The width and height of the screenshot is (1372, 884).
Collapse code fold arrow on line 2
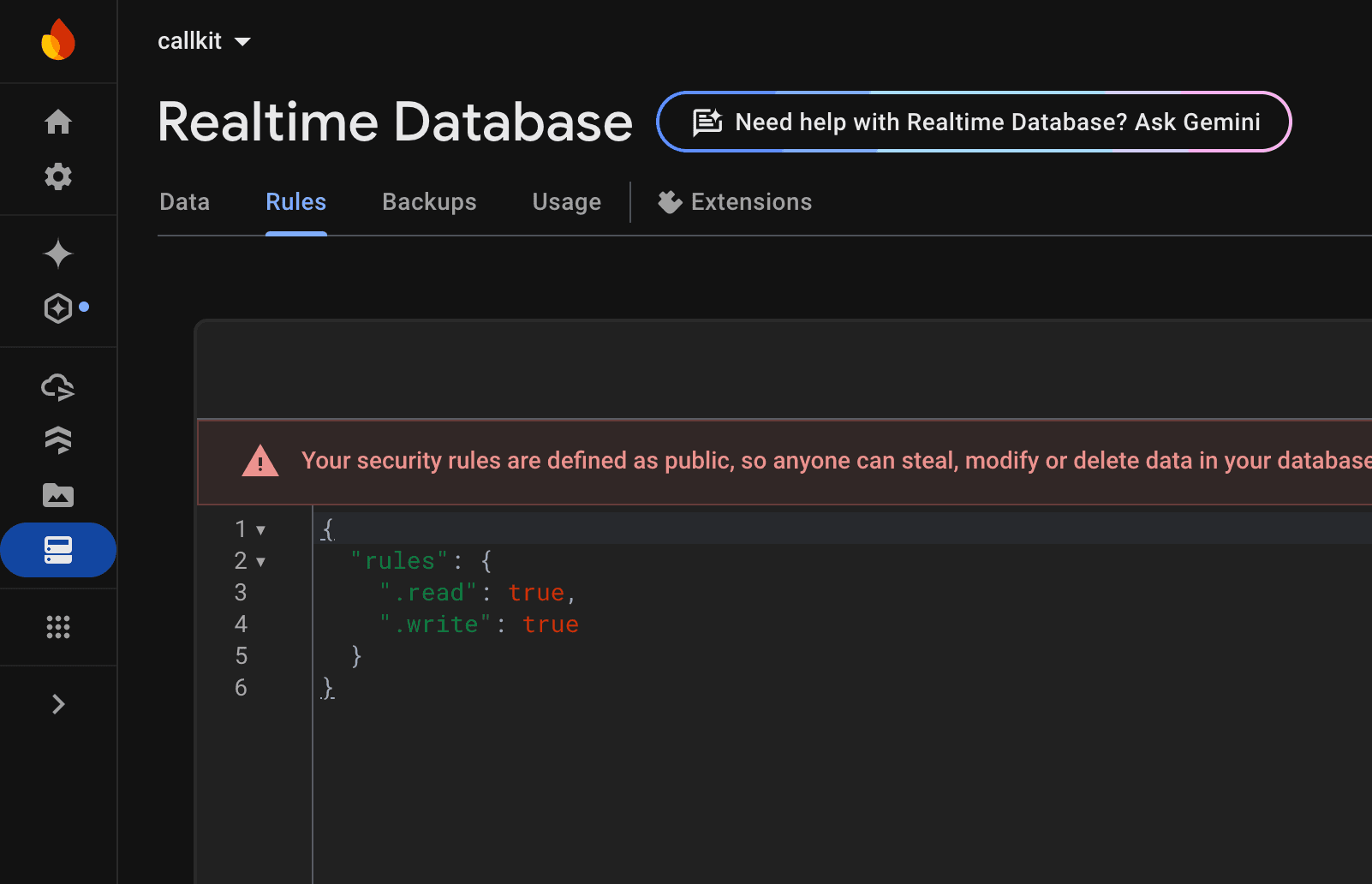tap(260, 562)
